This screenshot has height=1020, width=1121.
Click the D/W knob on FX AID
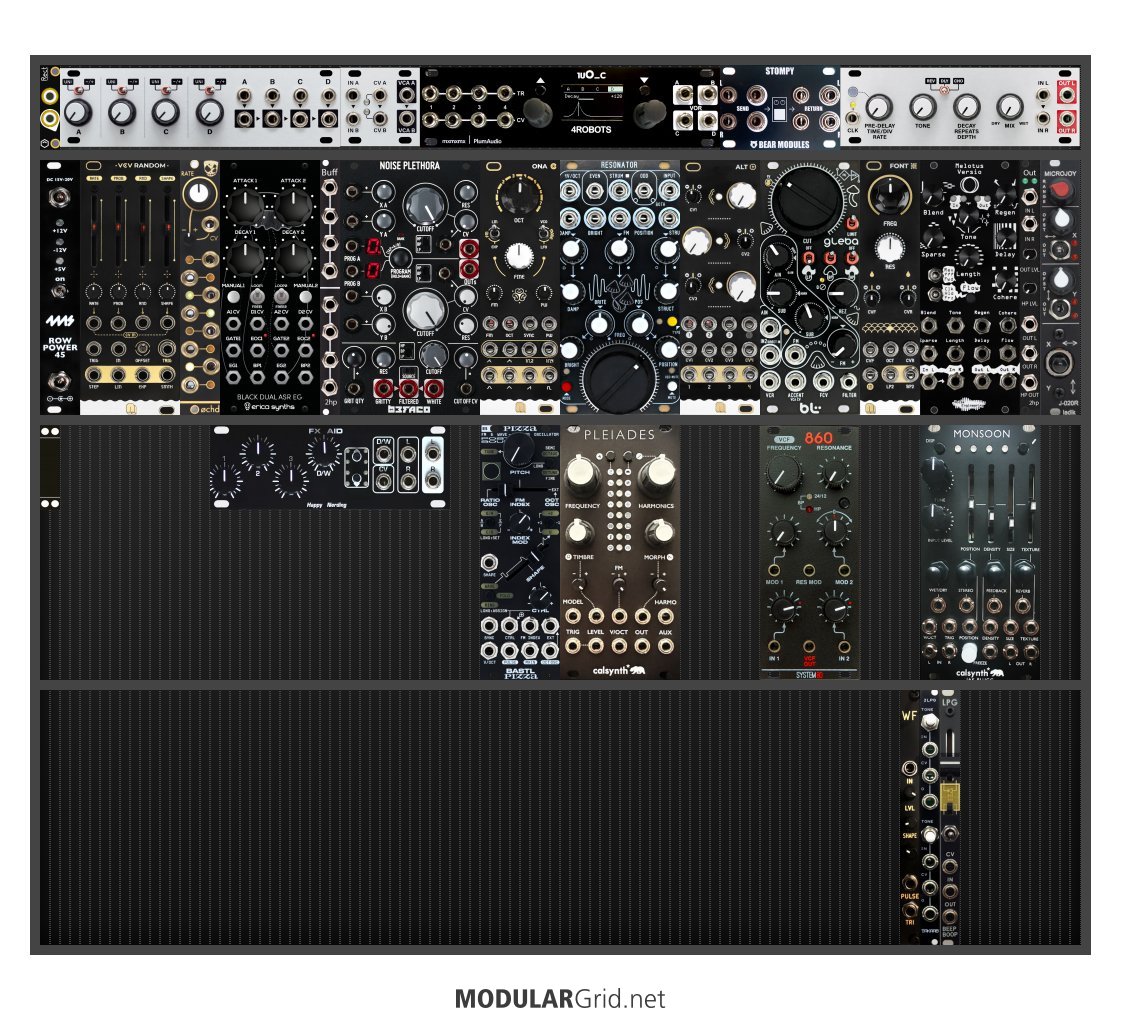tap(324, 452)
